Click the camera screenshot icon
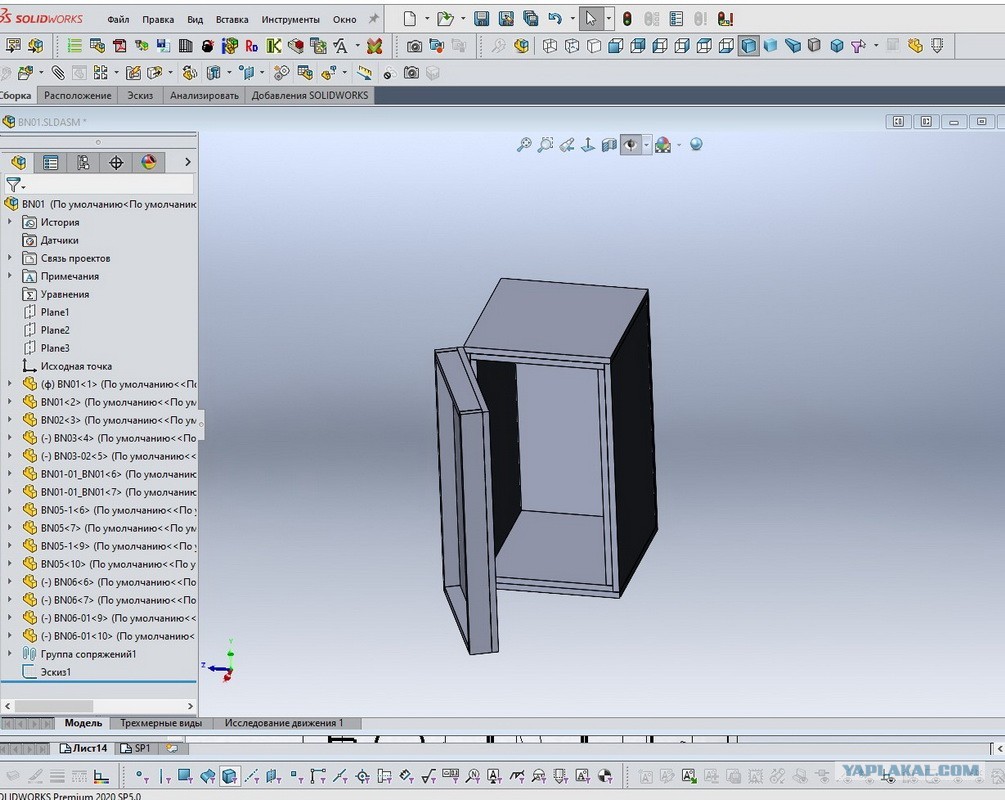This screenshot has width=1005, height=800. pyautogui.click(x=415, y=46)
